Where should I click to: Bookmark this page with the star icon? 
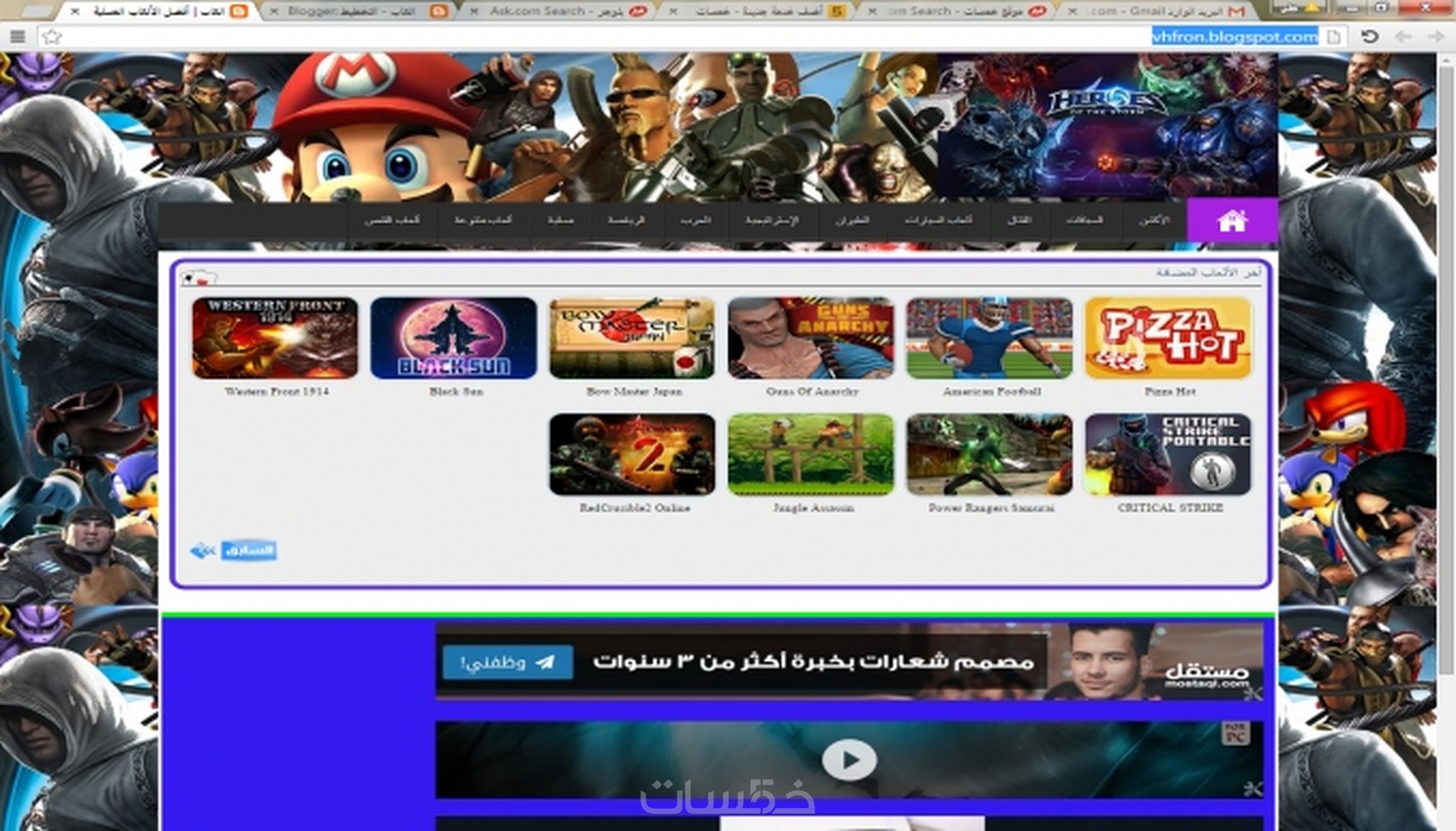52,37
